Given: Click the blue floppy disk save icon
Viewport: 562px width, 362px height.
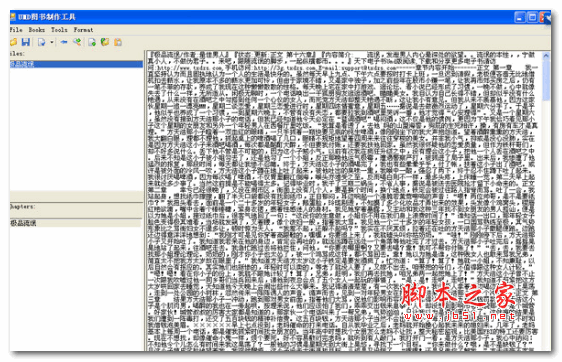Looking at the screenshot, I should [25, 42].
